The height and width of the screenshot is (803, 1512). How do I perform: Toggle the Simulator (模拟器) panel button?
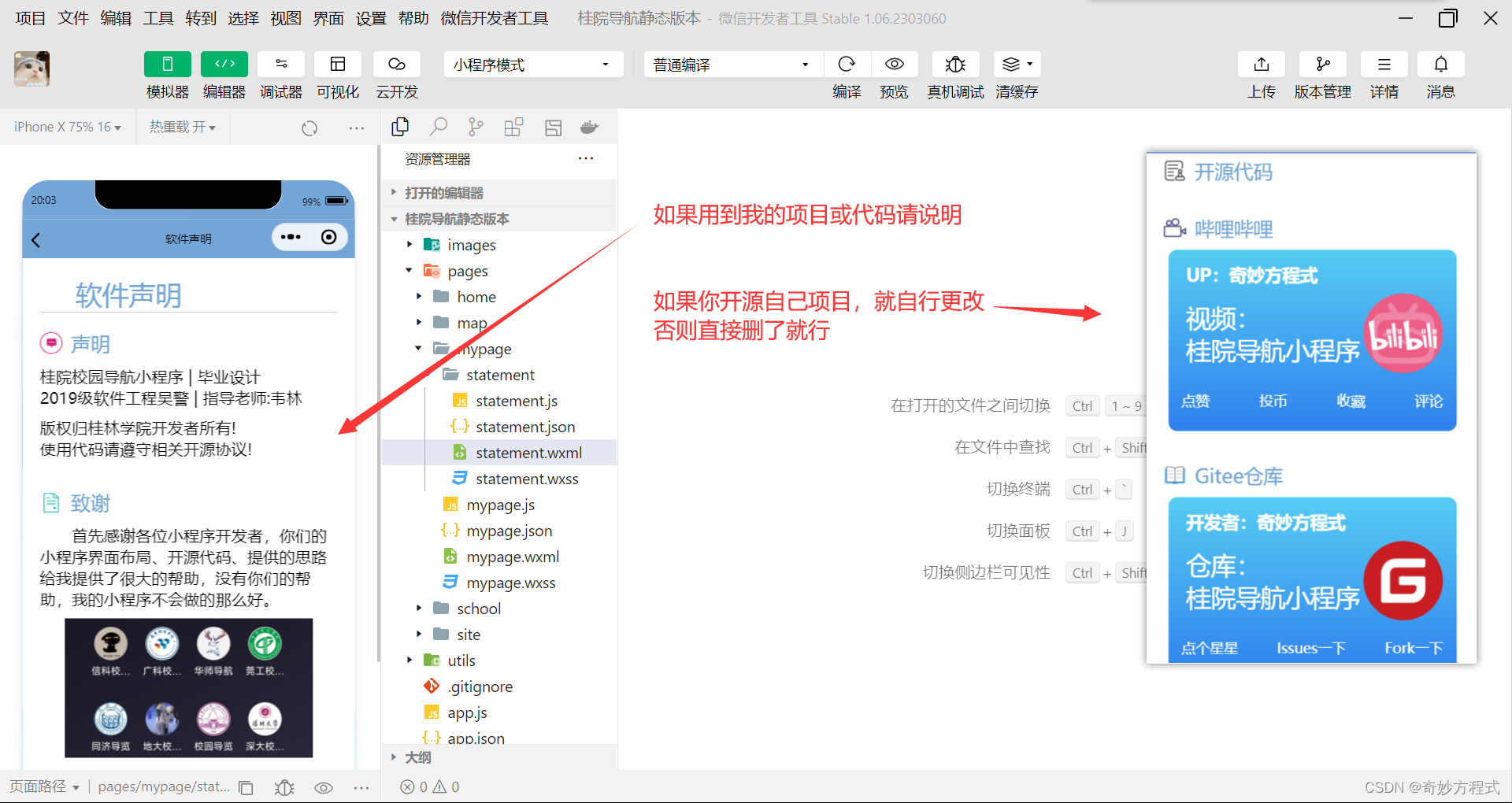167,64
